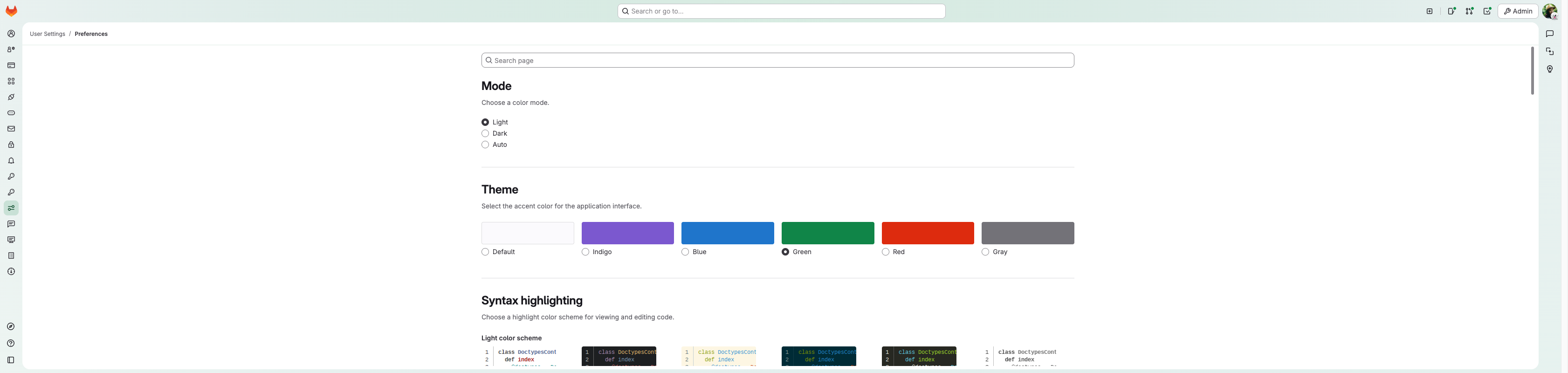The image size is (1568, 373).
Task: Focus the Search or go to field
Action: point(781,11)
